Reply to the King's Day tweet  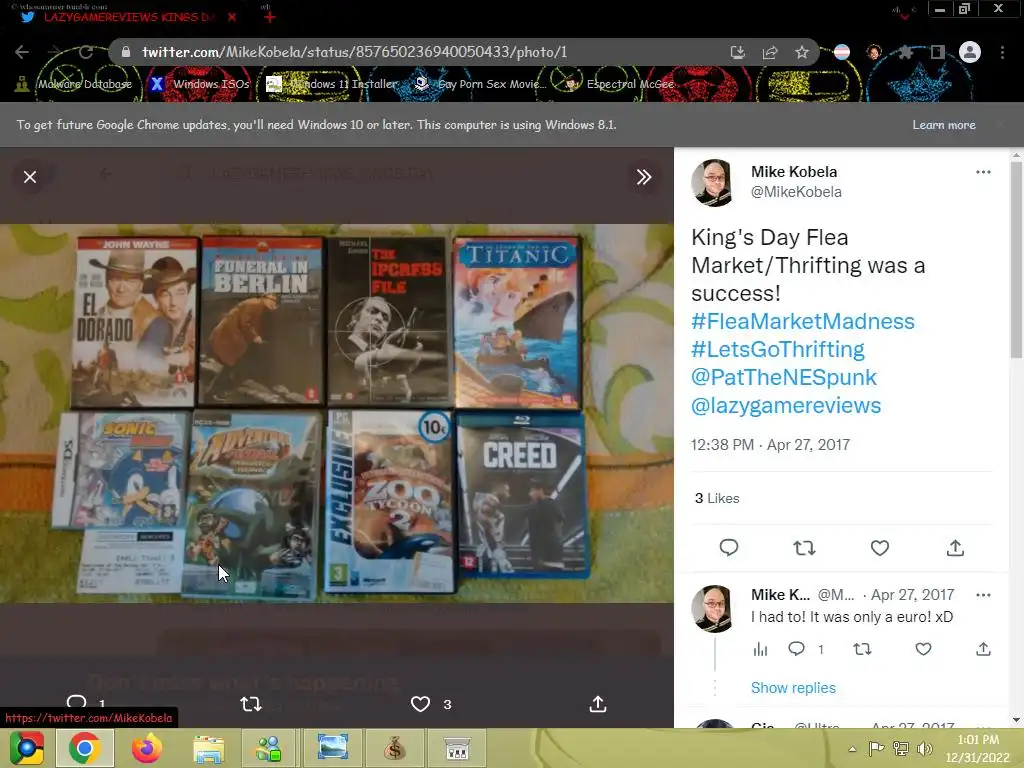729,548
